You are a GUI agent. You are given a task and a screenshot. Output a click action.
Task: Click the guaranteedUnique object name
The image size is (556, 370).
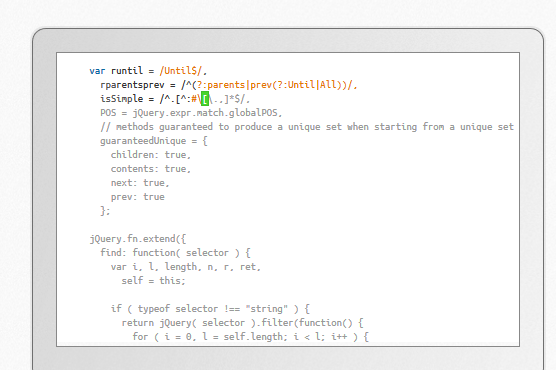(x=143, y=141)
